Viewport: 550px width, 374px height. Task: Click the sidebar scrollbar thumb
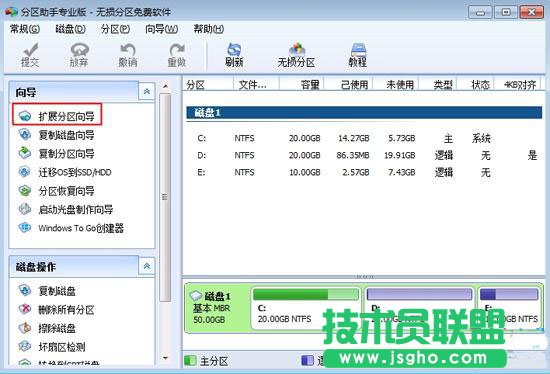click(165, 197)
